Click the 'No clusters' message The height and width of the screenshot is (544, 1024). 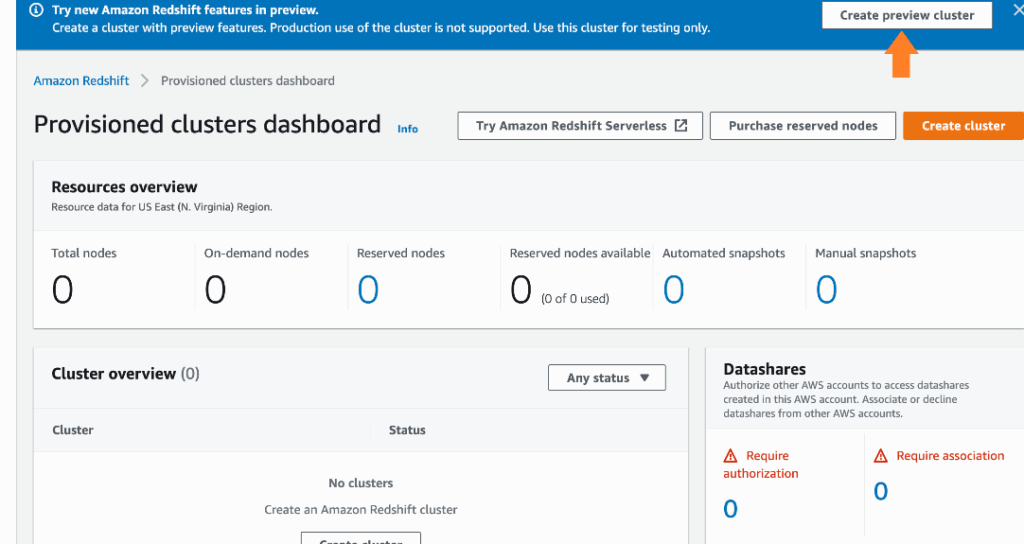(x=360, y=483)
